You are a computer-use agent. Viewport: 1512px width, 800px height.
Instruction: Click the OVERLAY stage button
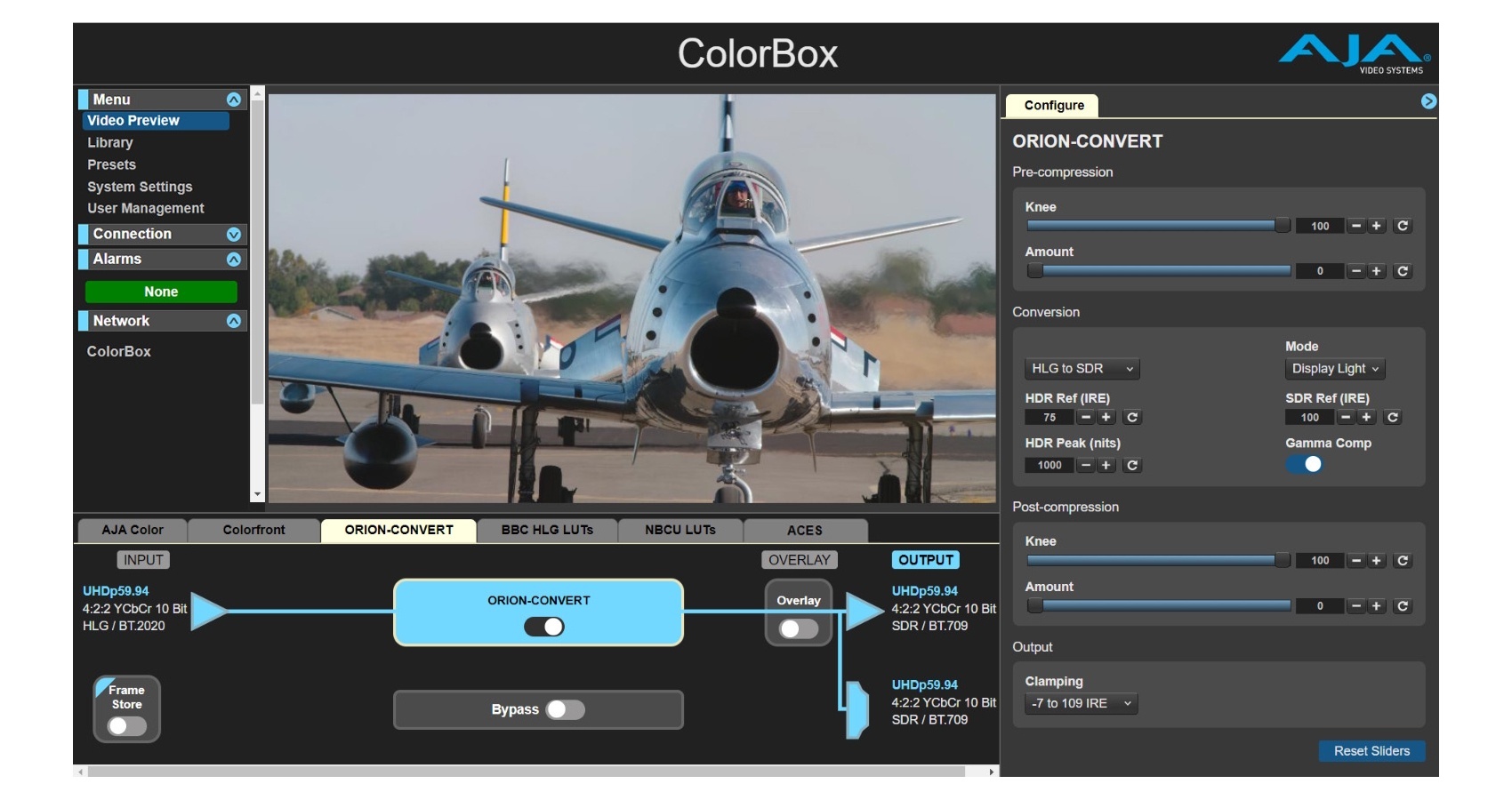point(799,560)
